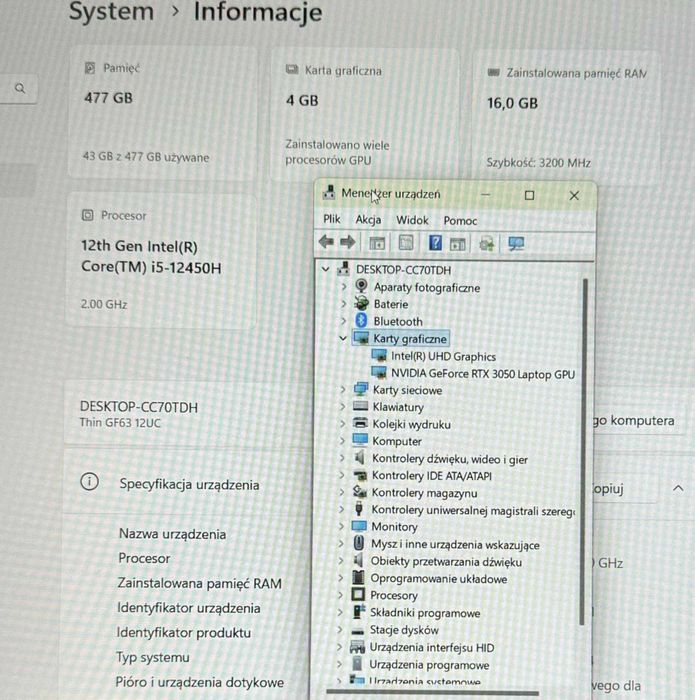Select Kontrolery uniwersalnej magistrali szeregowej row
This screenshot has height=700, width=695.
[x=473, y=510]
